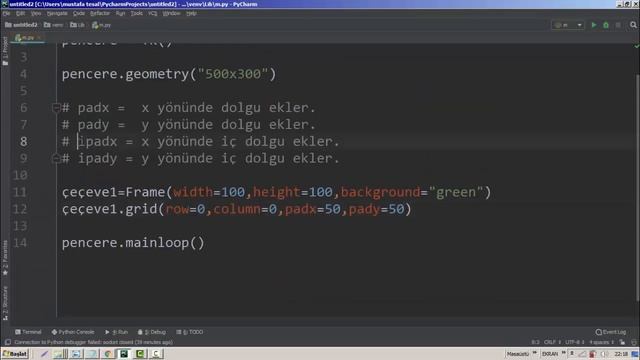Click the untitled2 project breadcrumb

pyautogui.click(x=21, y=25)
